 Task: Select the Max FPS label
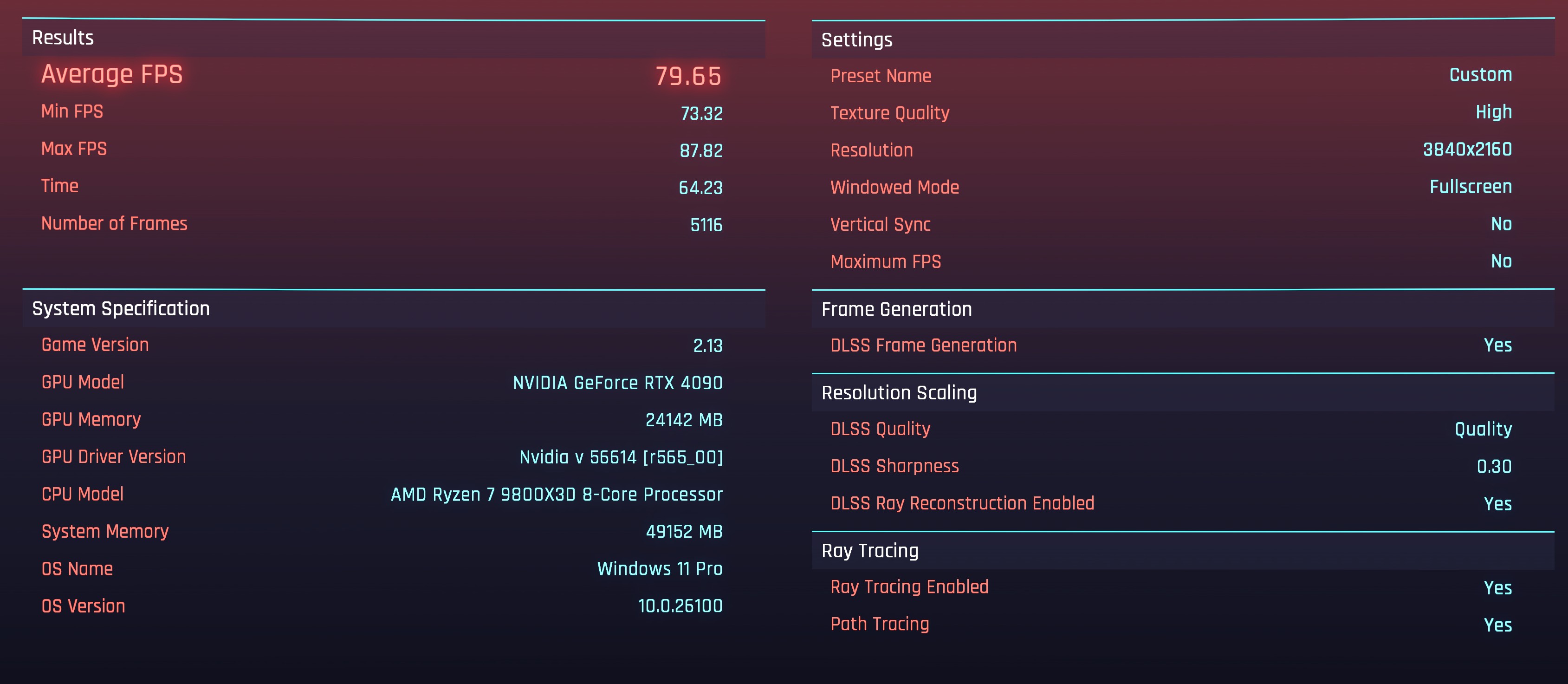[74, 149]
